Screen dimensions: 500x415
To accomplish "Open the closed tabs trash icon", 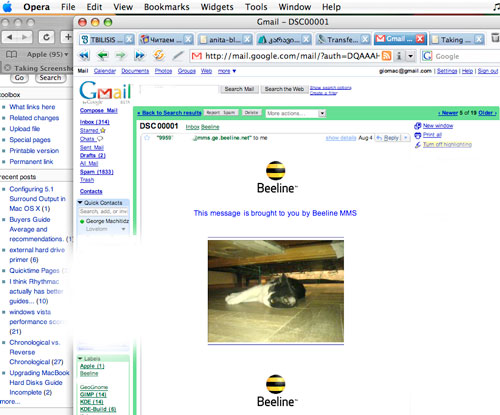I will pos(495,39).
